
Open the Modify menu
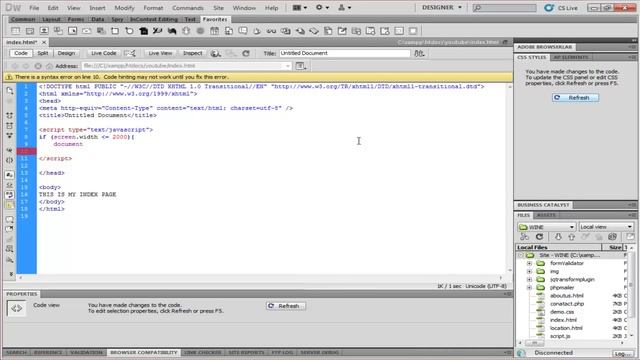(x=124, y=8)
